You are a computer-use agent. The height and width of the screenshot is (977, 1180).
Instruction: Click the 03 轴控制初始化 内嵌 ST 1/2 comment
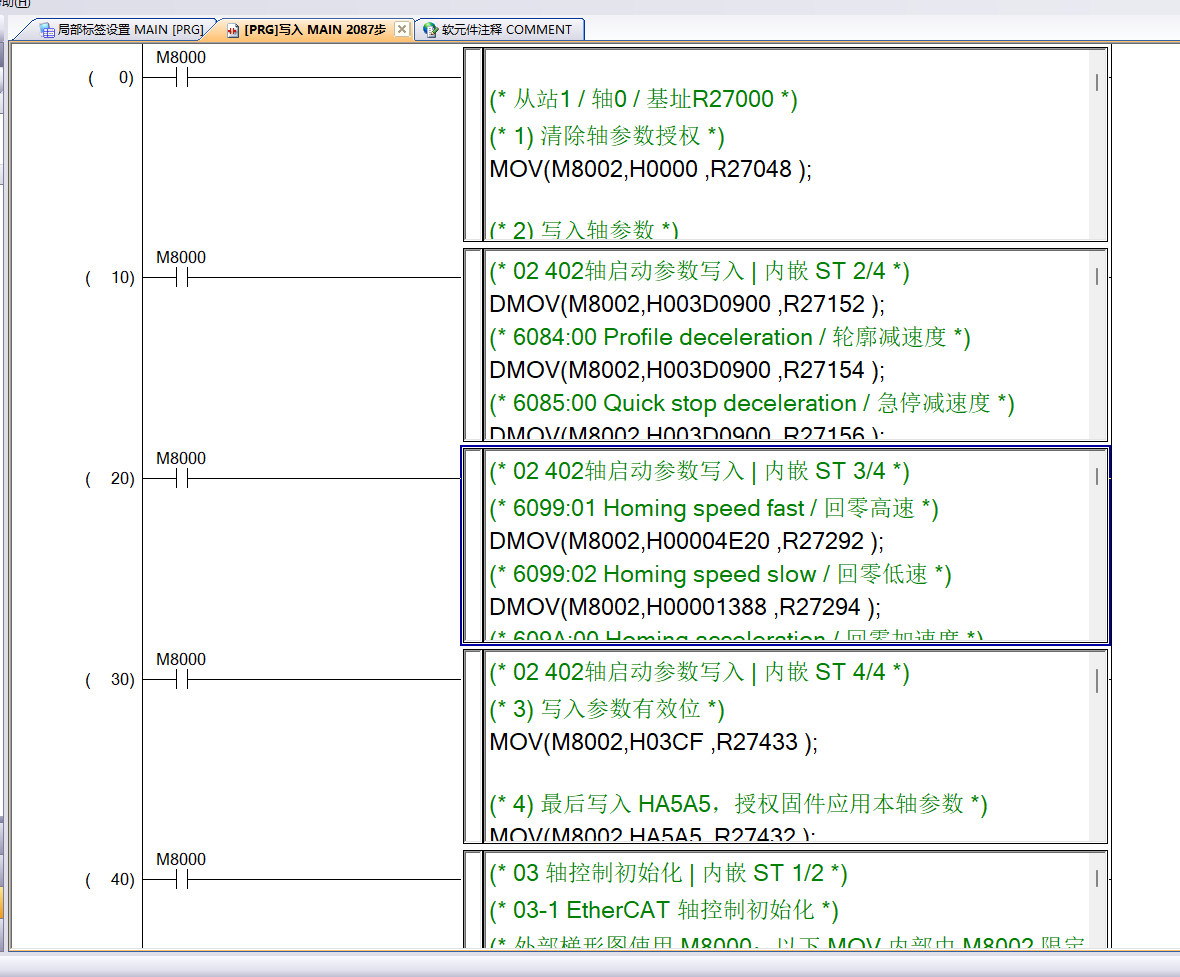pyautogui.click(x=668, y=873)
